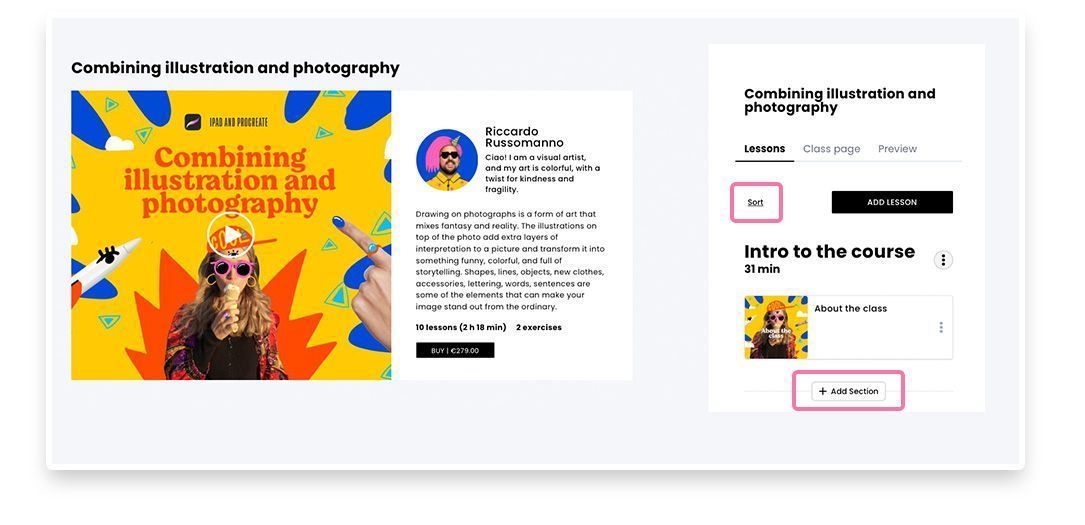This screenshot has height=525, width=1085.
Task: Click the instructor name Riccardo Russomanno
Action: (524, 137)
